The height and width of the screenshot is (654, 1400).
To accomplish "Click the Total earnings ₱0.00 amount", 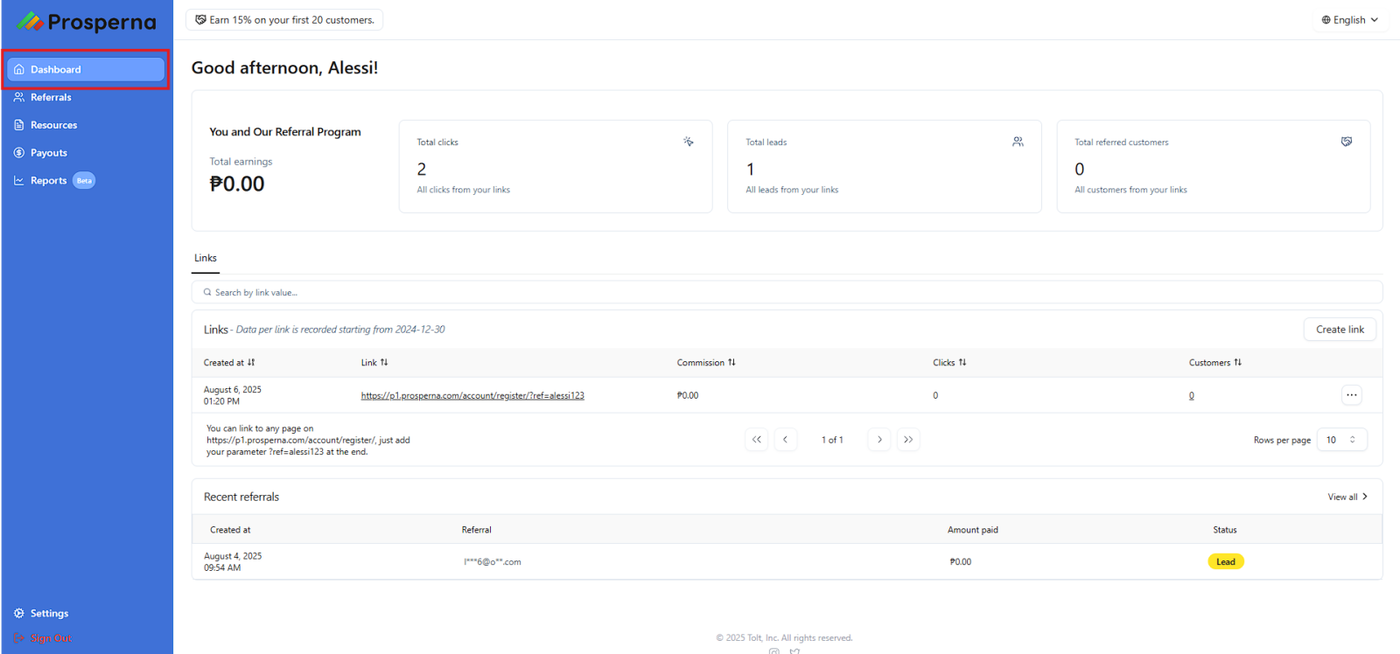I will click(x=237, y=183).
